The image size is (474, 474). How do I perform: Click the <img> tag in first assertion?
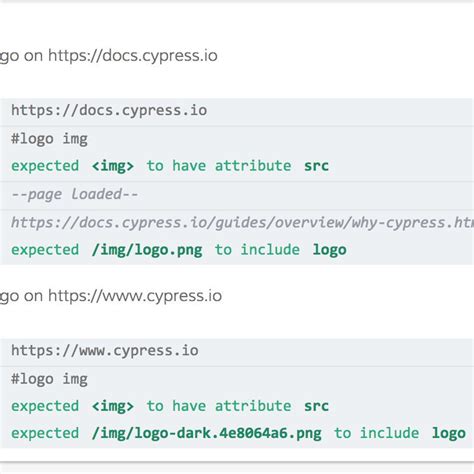pyautogui.click(x=113, y=166)
